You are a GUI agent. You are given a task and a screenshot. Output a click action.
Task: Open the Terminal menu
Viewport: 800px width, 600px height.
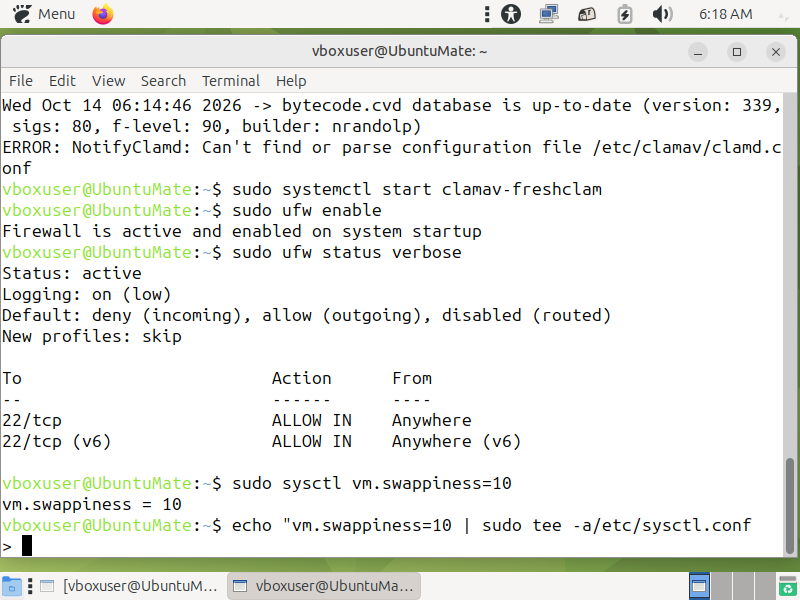(231, 81)
